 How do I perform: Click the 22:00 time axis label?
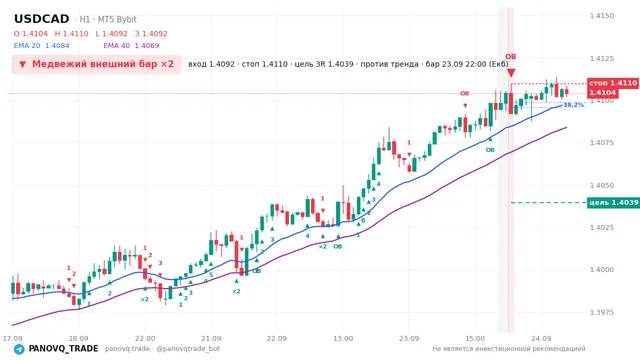pos(145,339)
